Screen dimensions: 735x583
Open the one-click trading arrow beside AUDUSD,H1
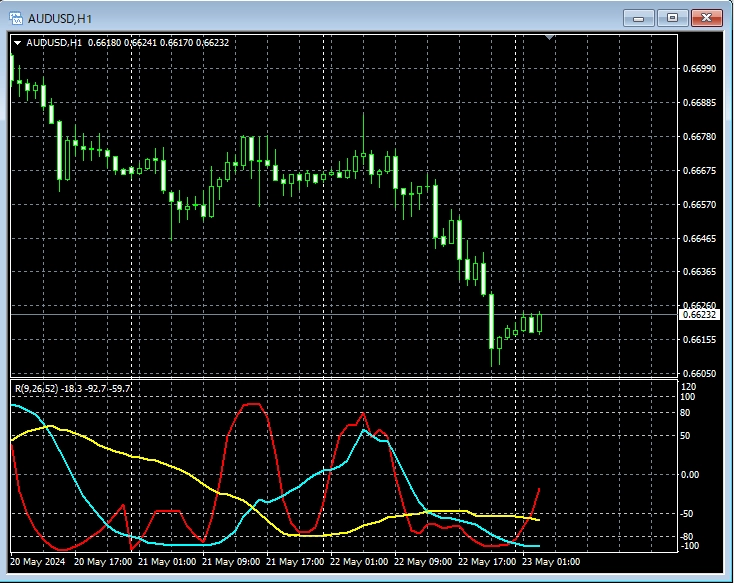pos(17,42)
